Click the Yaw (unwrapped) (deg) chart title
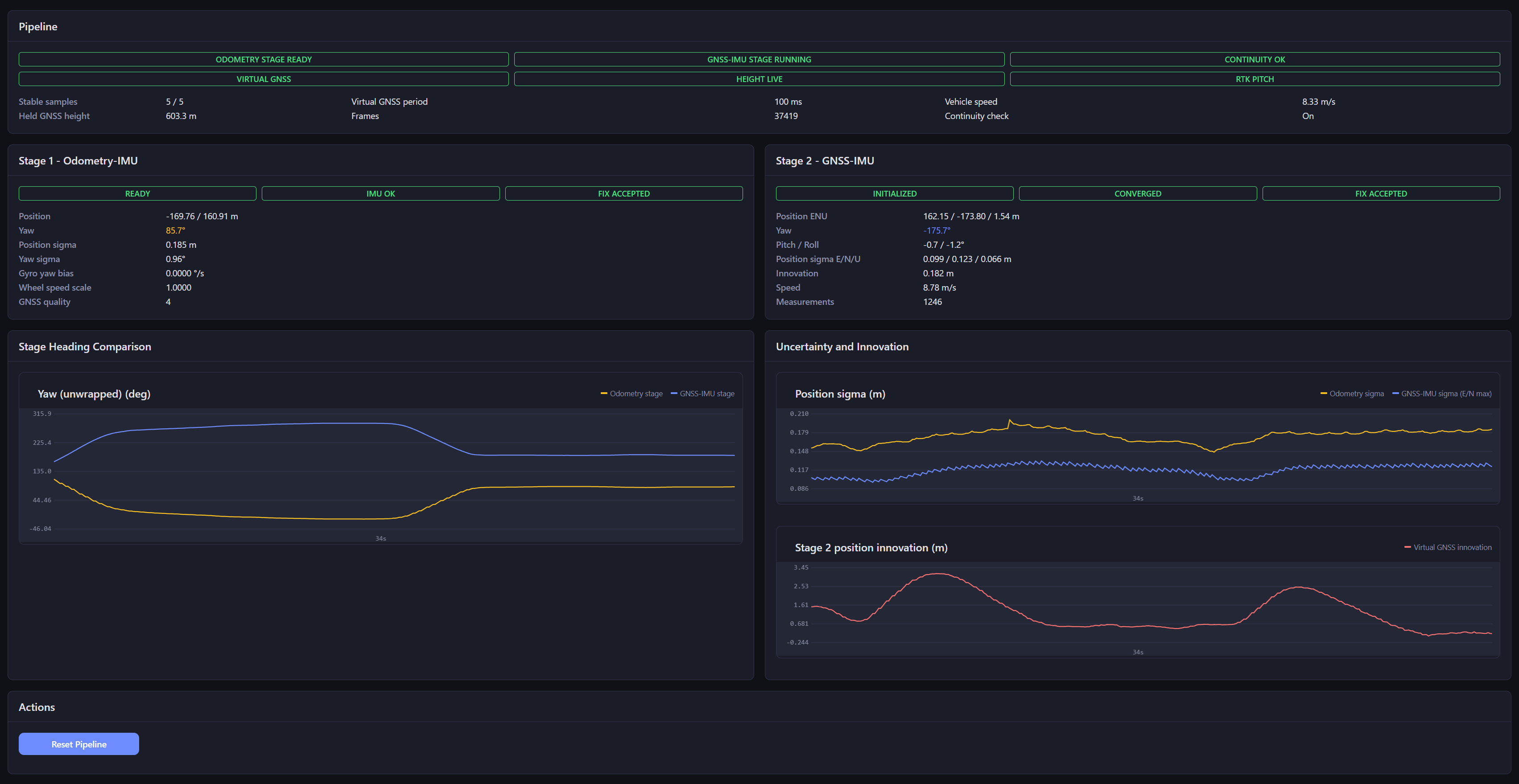Viewport: 1519px width, 784px height. tap(94, 394)
